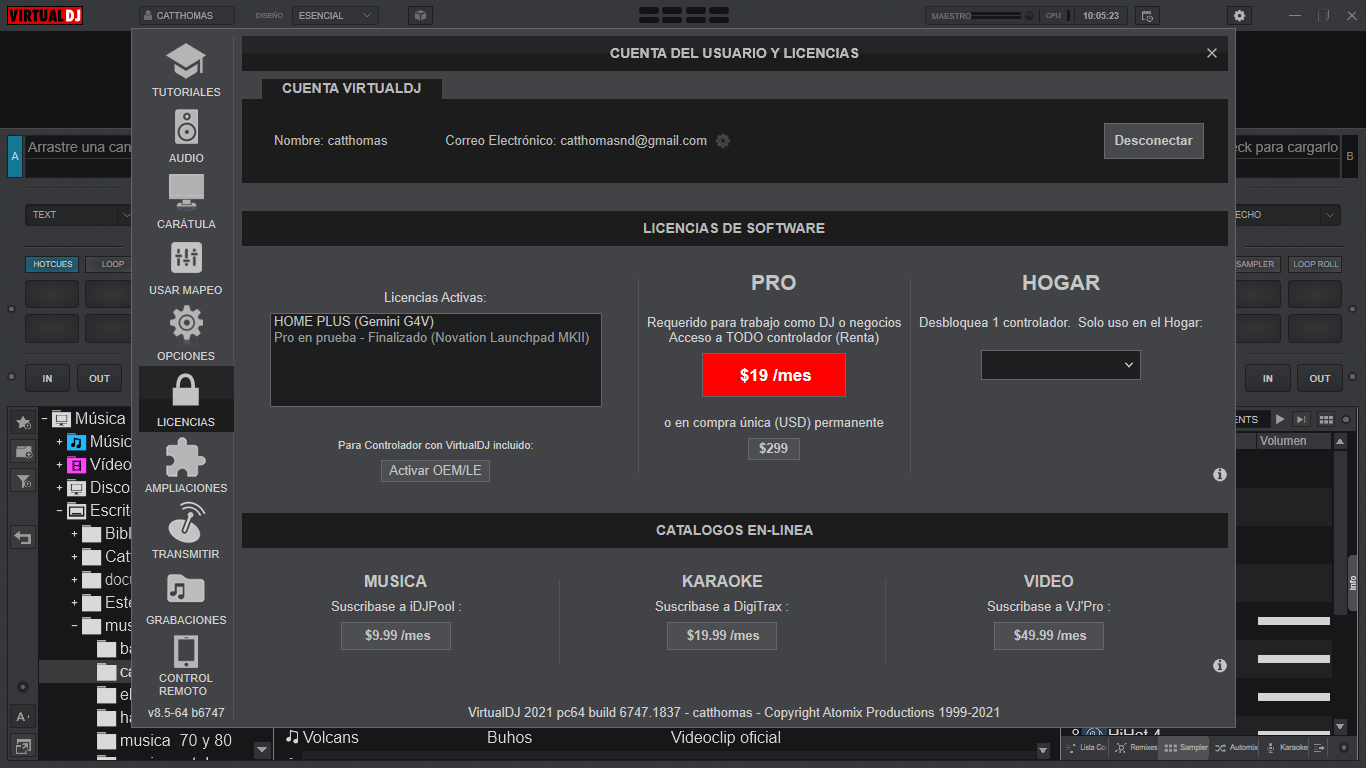Click the Desconectar button
The height and width of the screenshot is (768, 1366).
tap(1153, 141)
